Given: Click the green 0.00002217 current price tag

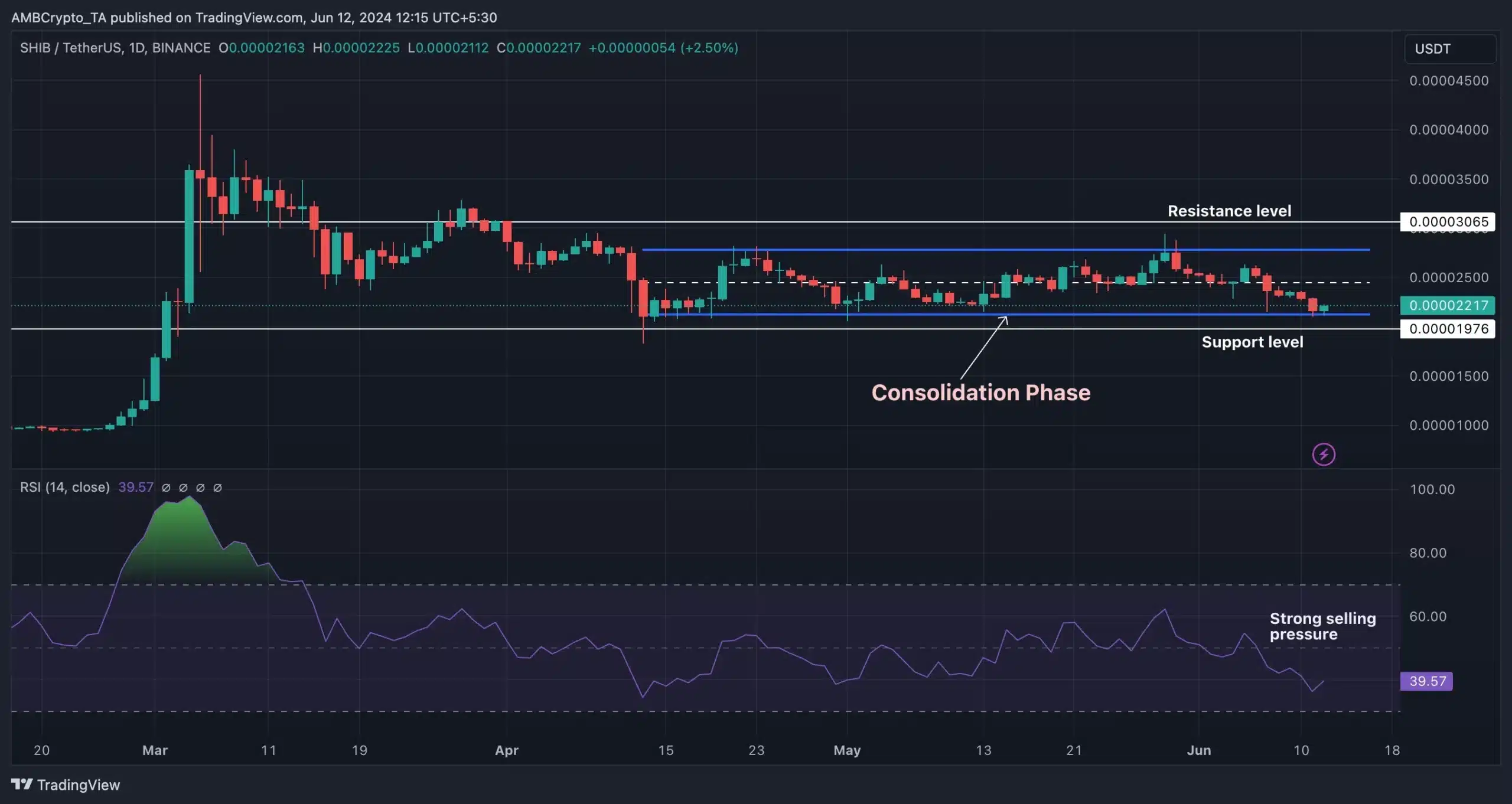Looking at the screenshot, I should [1448, 305].
